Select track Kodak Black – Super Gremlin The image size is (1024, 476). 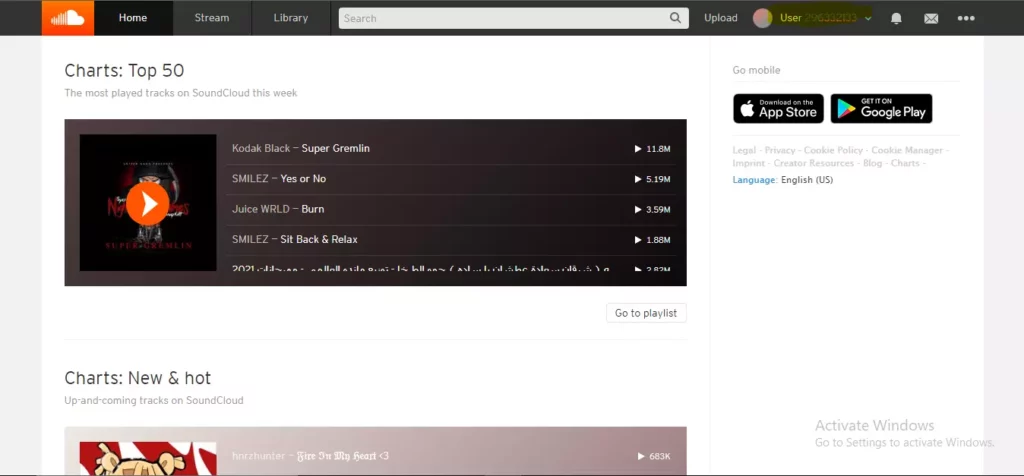pyautogui.click(x=300, y=148)
